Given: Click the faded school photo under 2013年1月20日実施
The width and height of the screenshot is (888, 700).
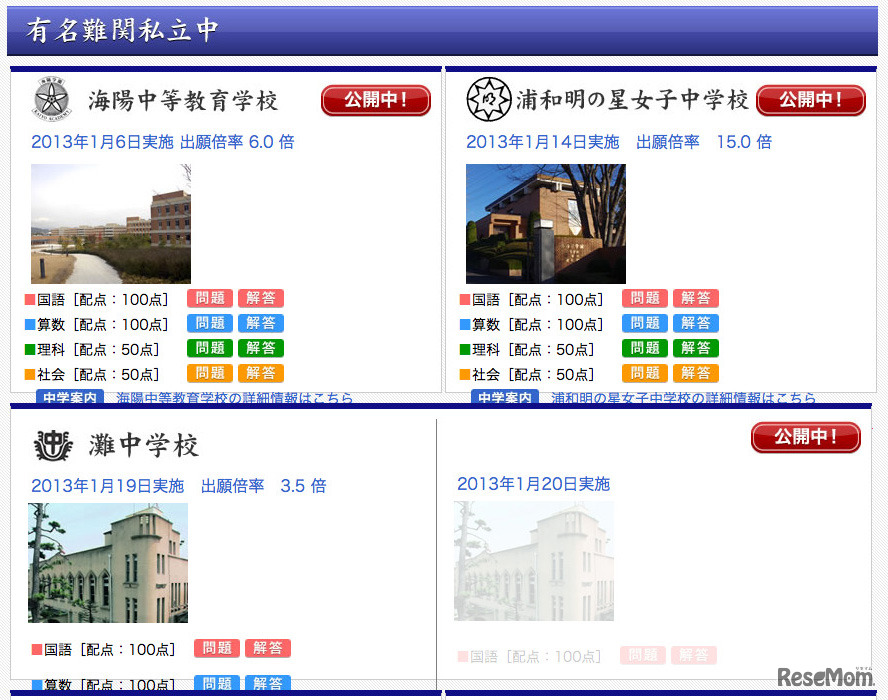Looking at the screenshot, I should [534, 561].
